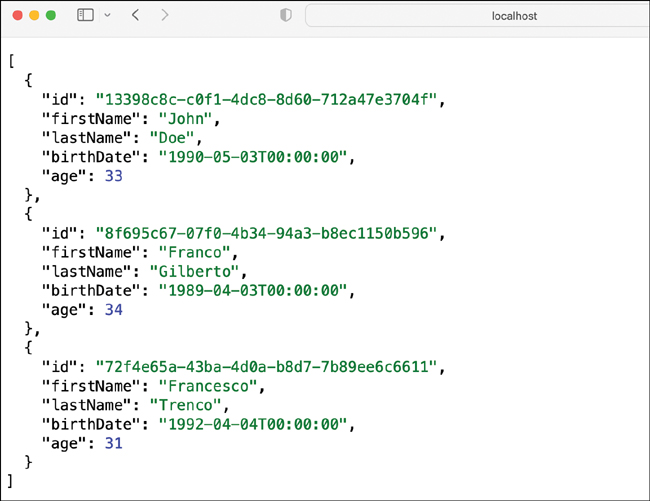Click the id value starting with 8f695c67
The image size is (650, 501).
pos(267,233)
